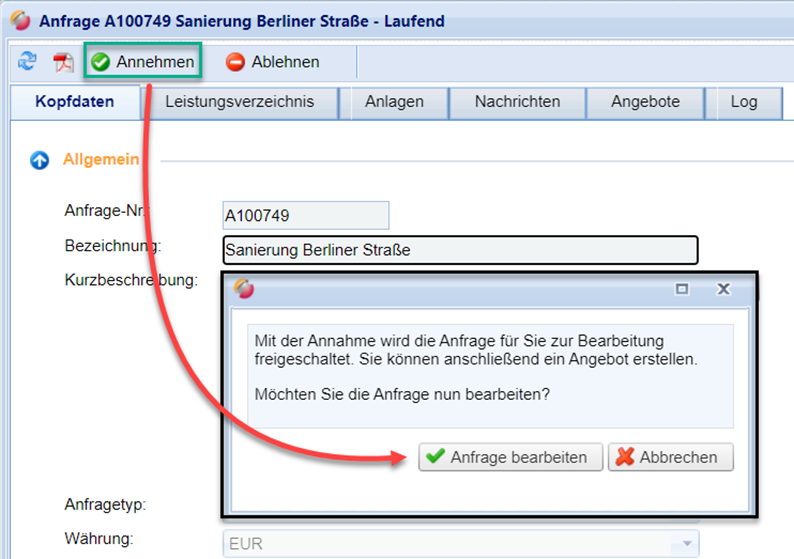Open the Angebote tab

[x=646, y=102]
